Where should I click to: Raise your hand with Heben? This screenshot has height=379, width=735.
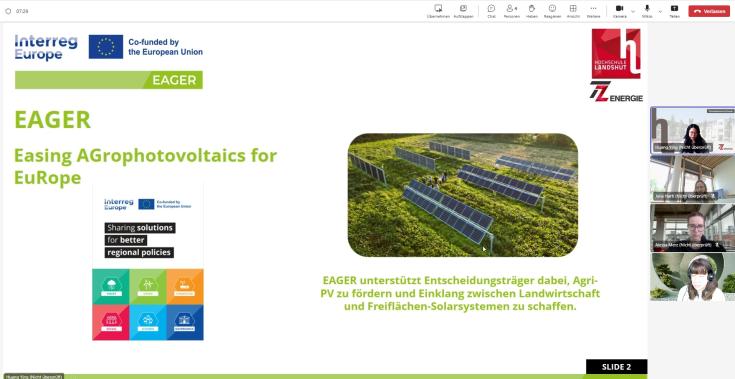(x=532, y=11)
